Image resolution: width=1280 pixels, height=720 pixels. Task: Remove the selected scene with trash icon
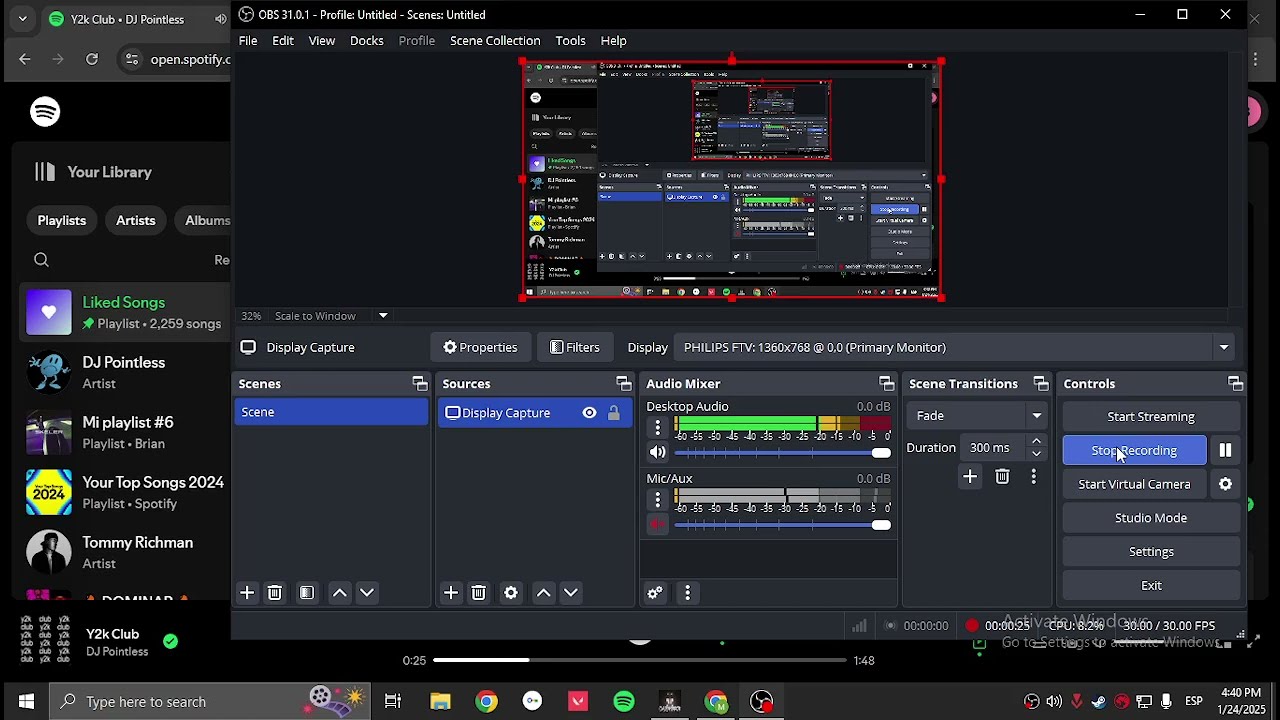[x=275, y=593]
